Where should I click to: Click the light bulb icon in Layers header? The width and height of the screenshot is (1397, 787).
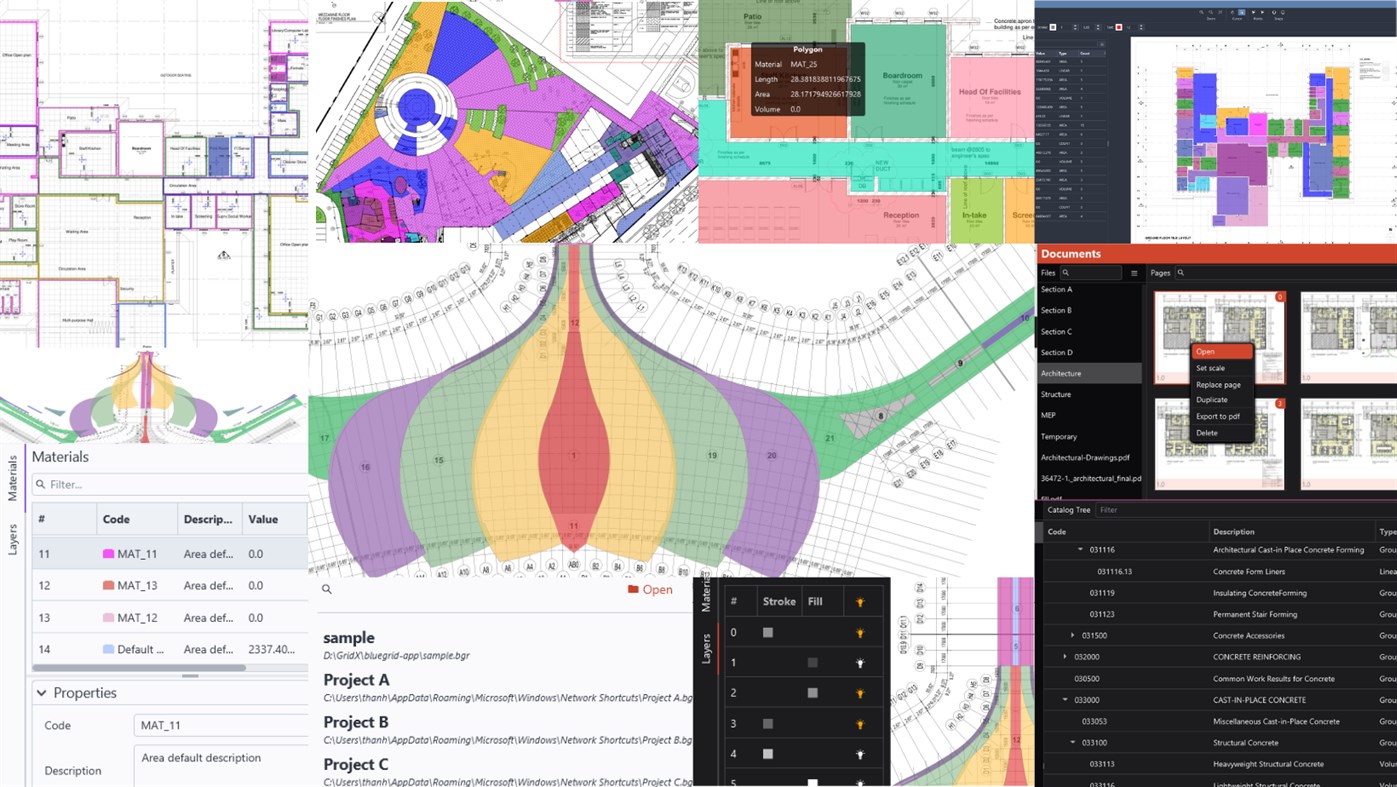click(859, 602)
